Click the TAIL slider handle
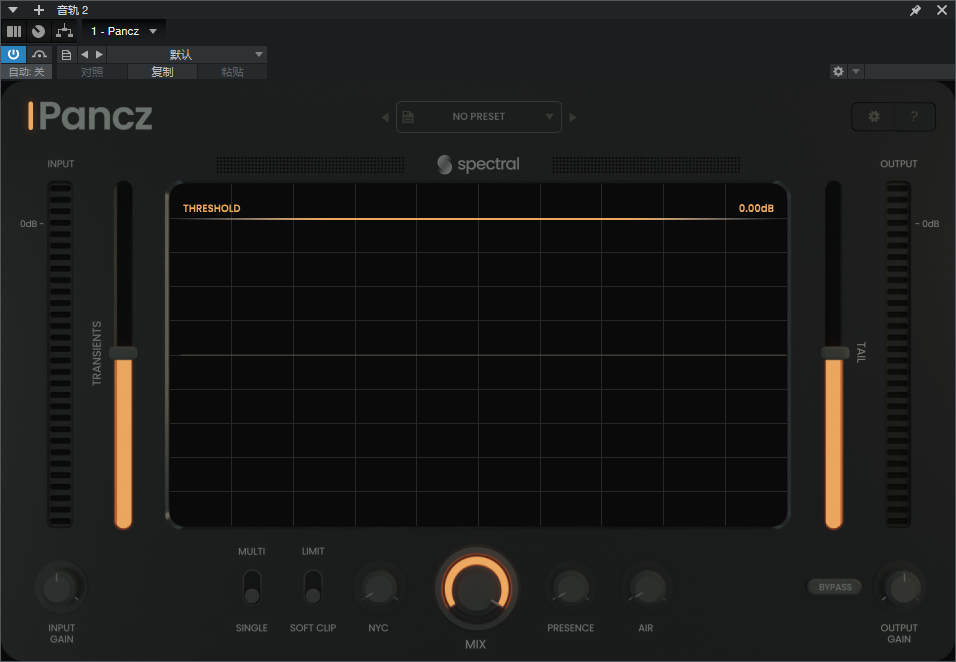The height and width of the screenshot is (662, 956). click(x=835, y=353)
